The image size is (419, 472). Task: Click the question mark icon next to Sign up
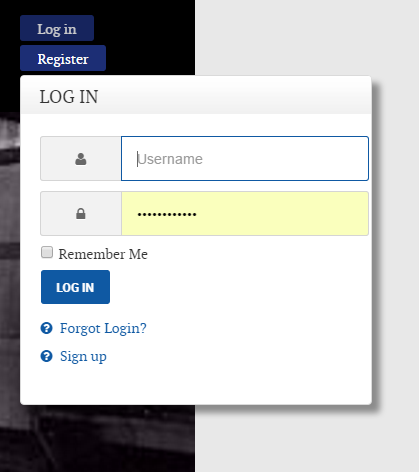click(46, 356)
